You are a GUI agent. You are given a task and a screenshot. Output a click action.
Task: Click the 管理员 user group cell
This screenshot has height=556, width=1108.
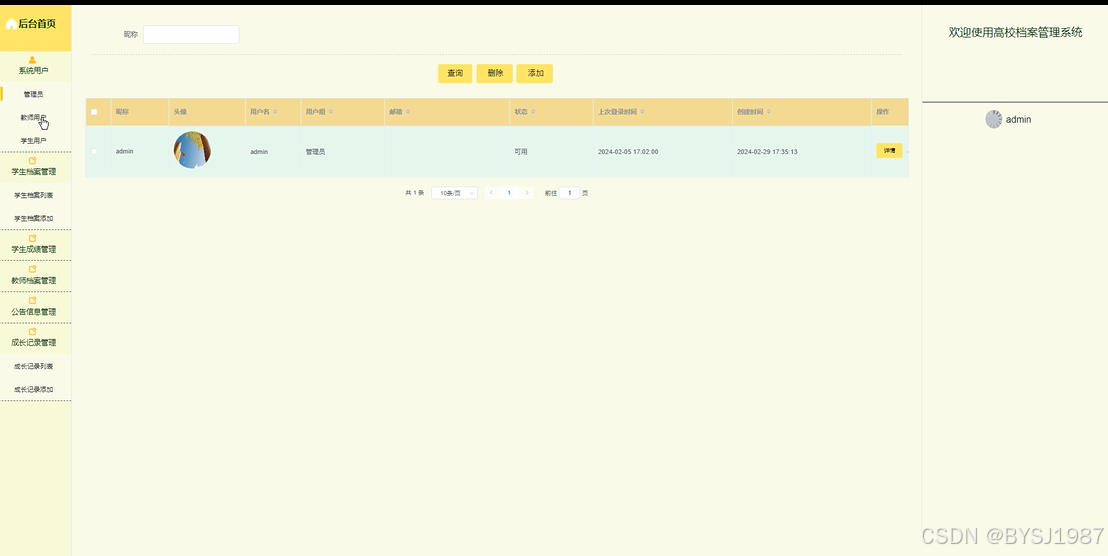coord(315,152)
